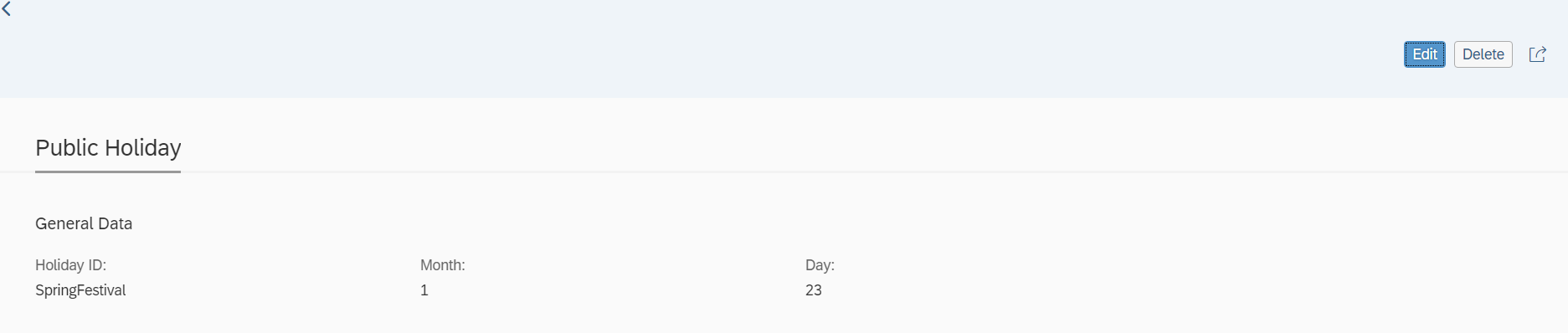Click the Holiday ID label
This screenshot has width=1568, height=333.
(70, 265)
